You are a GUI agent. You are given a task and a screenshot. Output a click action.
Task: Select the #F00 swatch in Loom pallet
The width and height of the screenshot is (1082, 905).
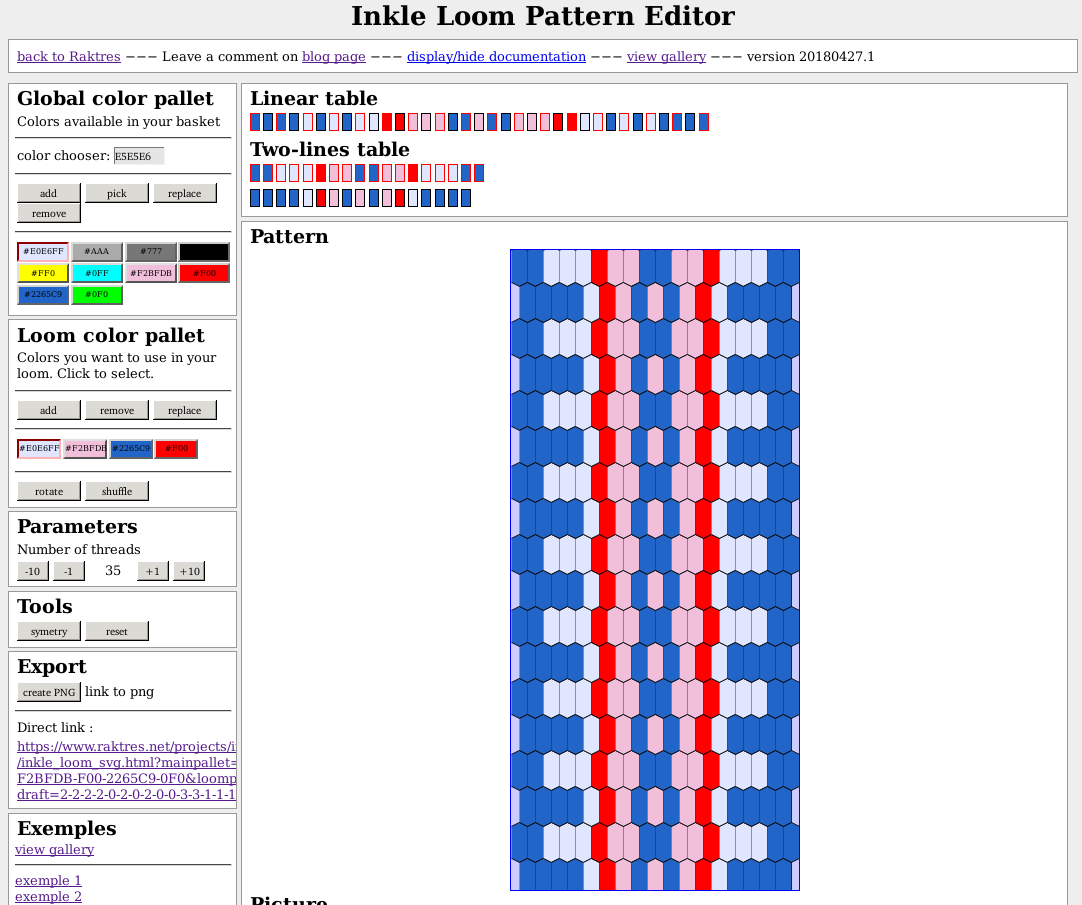(176, 448)
